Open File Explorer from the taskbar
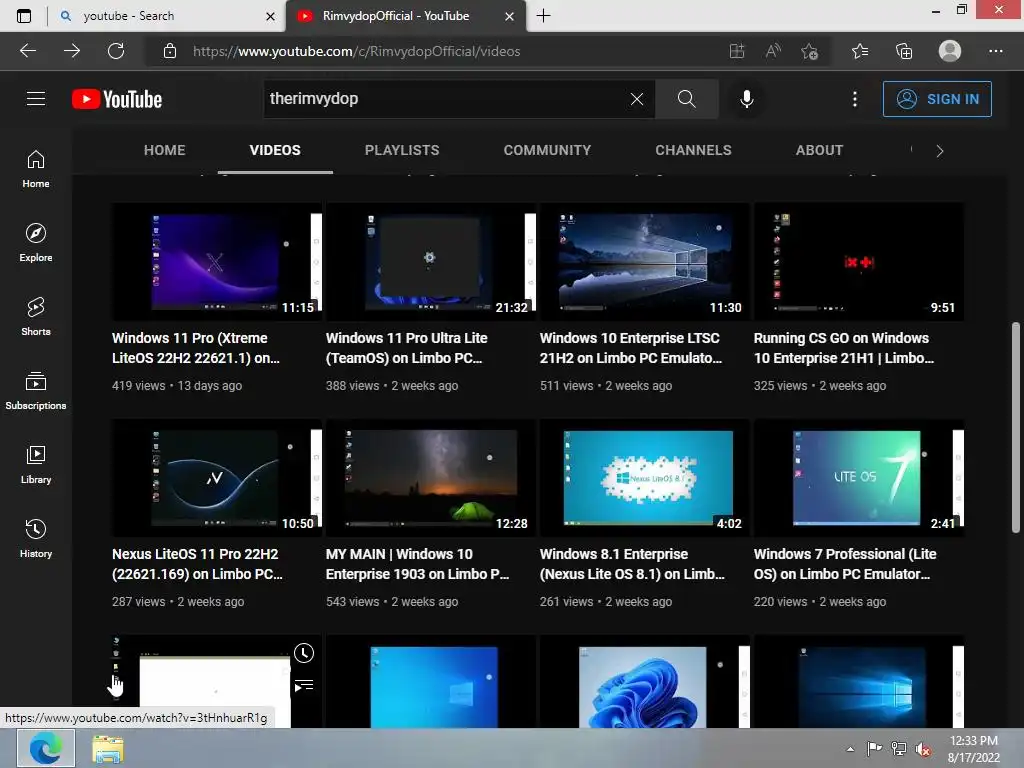1024x768 pixels. coord(108,749)
